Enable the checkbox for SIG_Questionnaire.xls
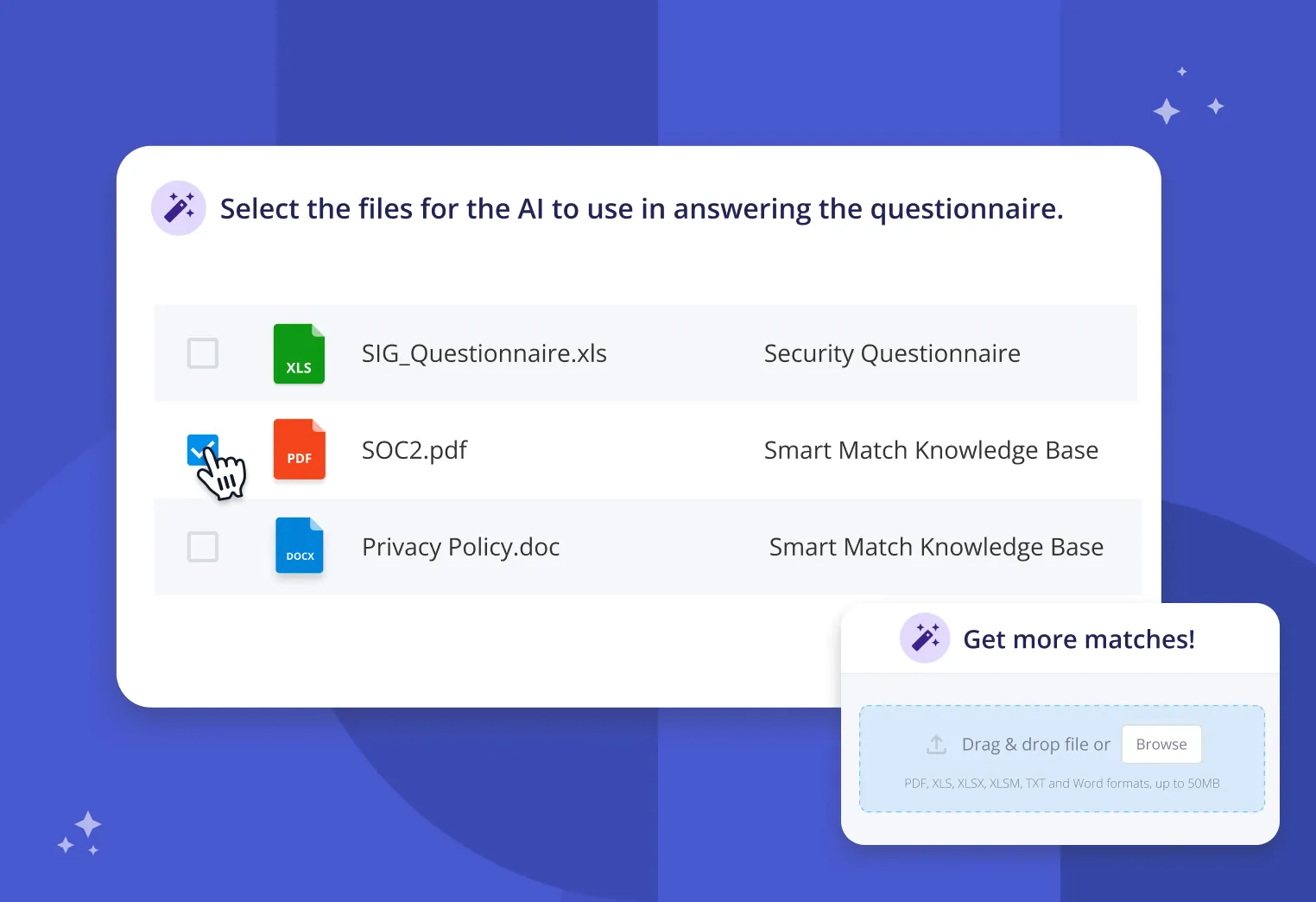Image resolution: width=1316 pixels, height=902 pixels. pos(202,353)
